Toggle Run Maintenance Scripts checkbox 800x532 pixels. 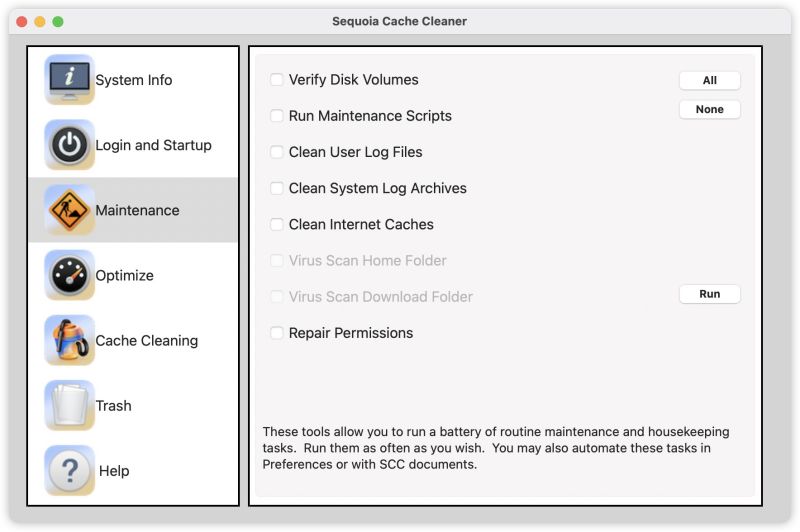coord(277,116)
